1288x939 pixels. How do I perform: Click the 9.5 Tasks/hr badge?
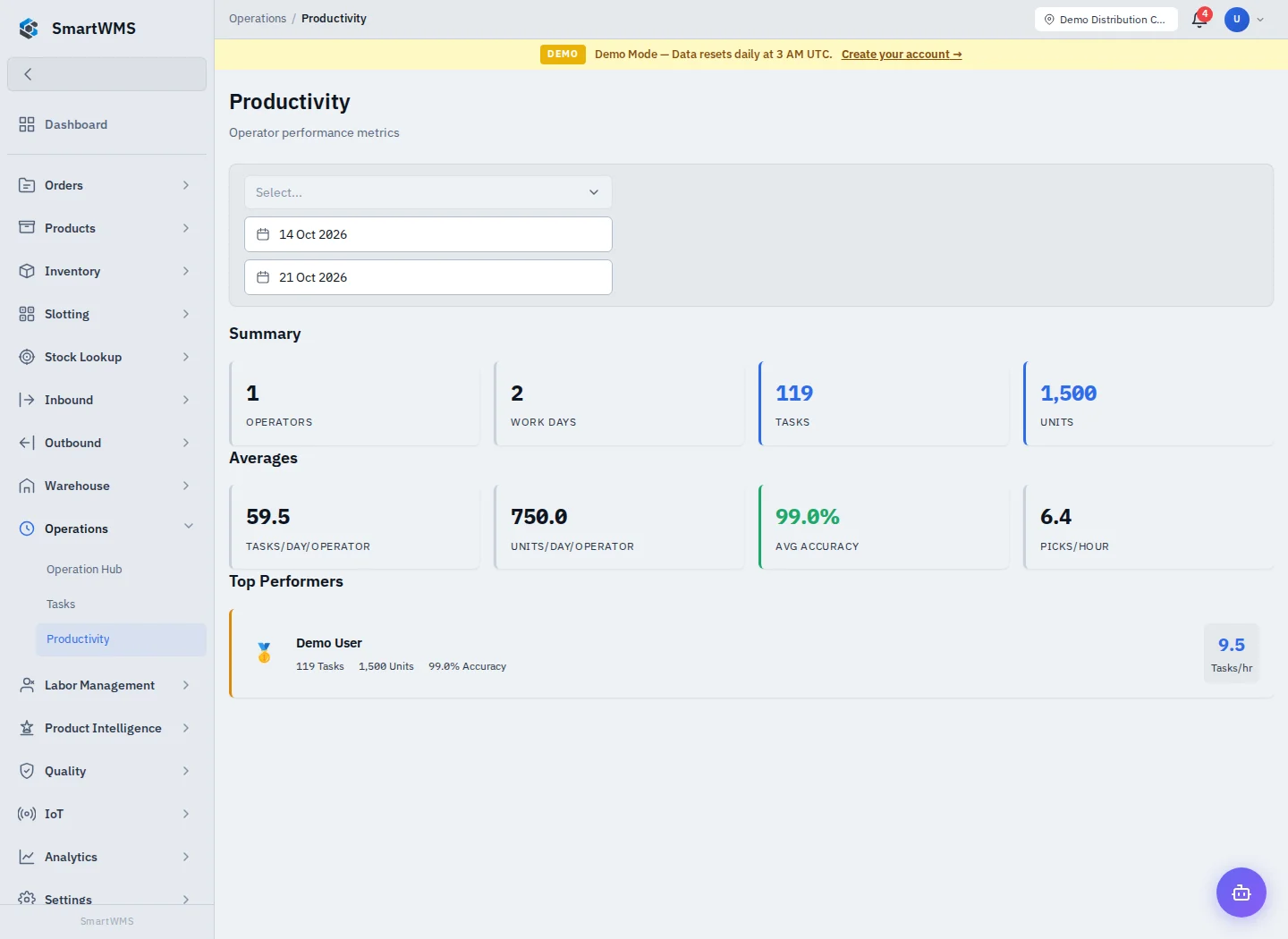1232,654
